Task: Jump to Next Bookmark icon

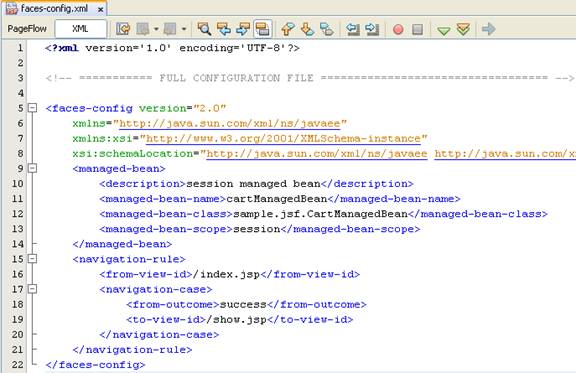Action: click(307, 29)
